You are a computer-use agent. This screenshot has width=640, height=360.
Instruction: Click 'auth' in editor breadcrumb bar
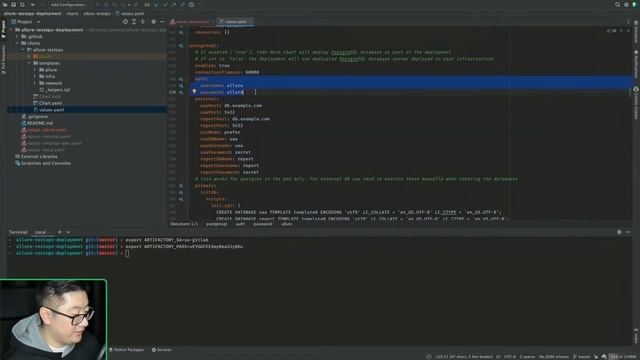point(240,224)
